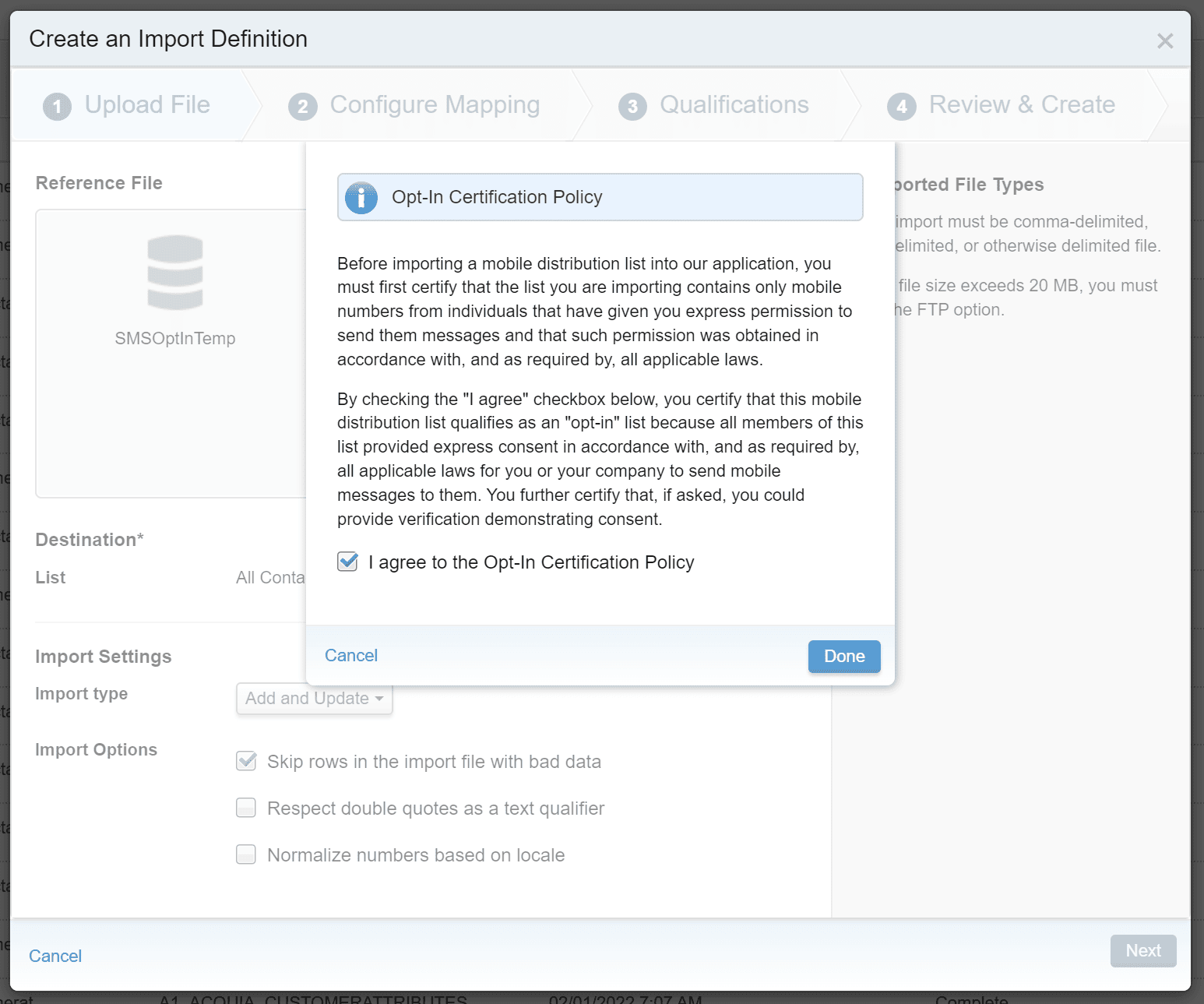Toggle Skip rows with bad data checkbox
The image size is (1204, 1004).
[x=246, y=761]
